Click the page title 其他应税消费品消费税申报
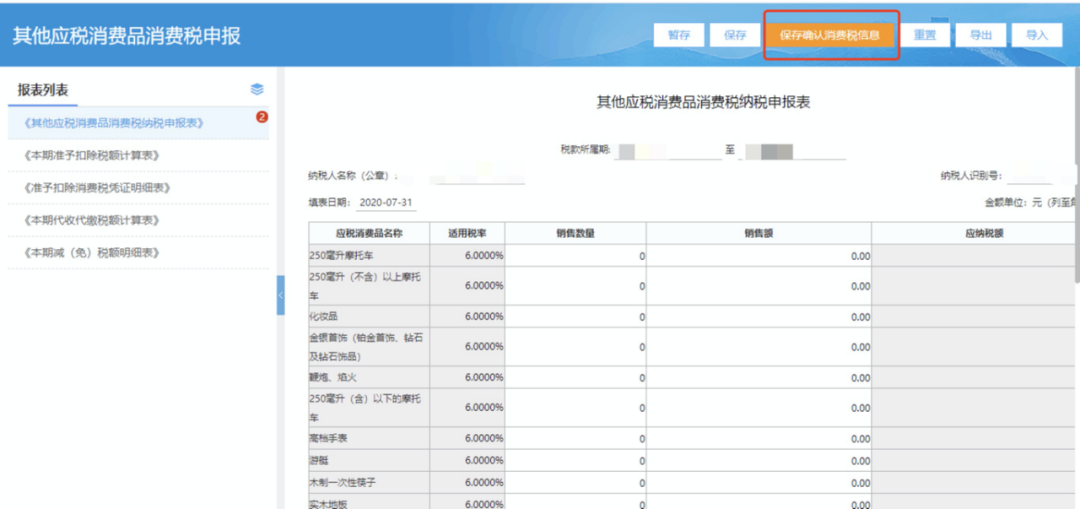This screenshot has height=509, width=1080. pos(127,36)
